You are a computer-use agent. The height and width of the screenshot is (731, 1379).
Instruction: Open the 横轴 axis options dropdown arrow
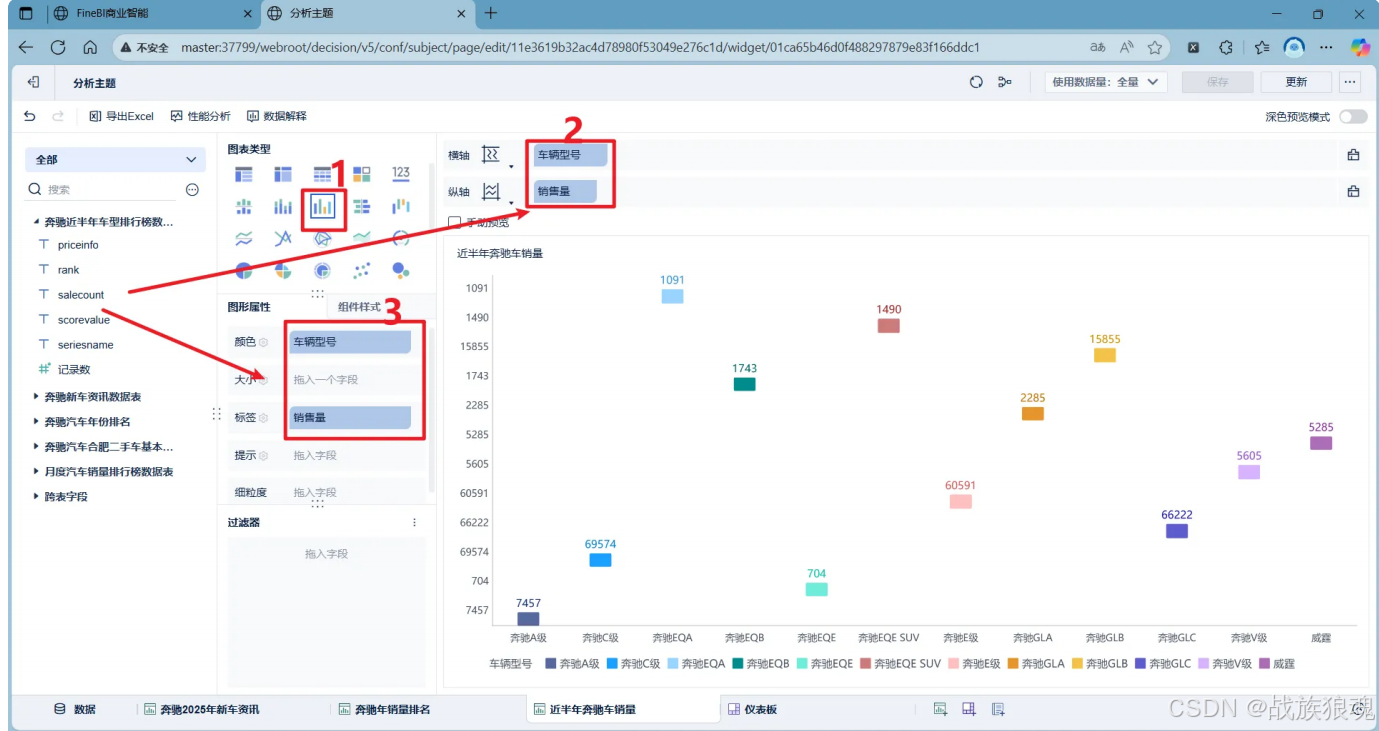point(511,167)
